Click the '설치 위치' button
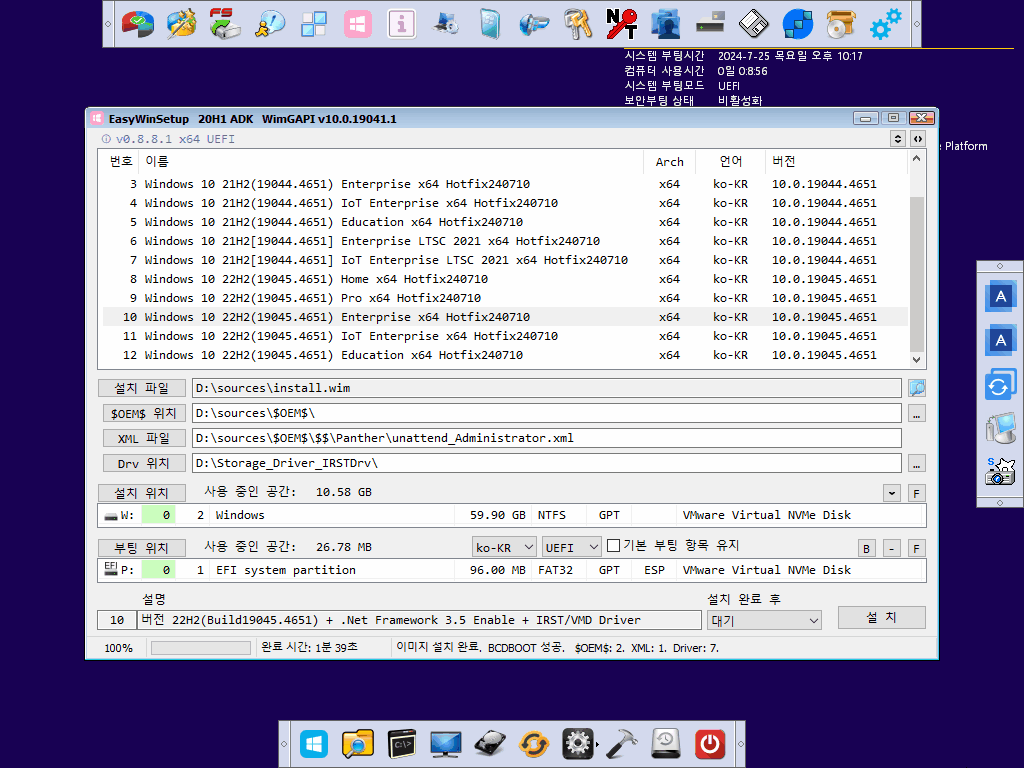Viewport: 1024px width, 768px height. coord(142,493)
